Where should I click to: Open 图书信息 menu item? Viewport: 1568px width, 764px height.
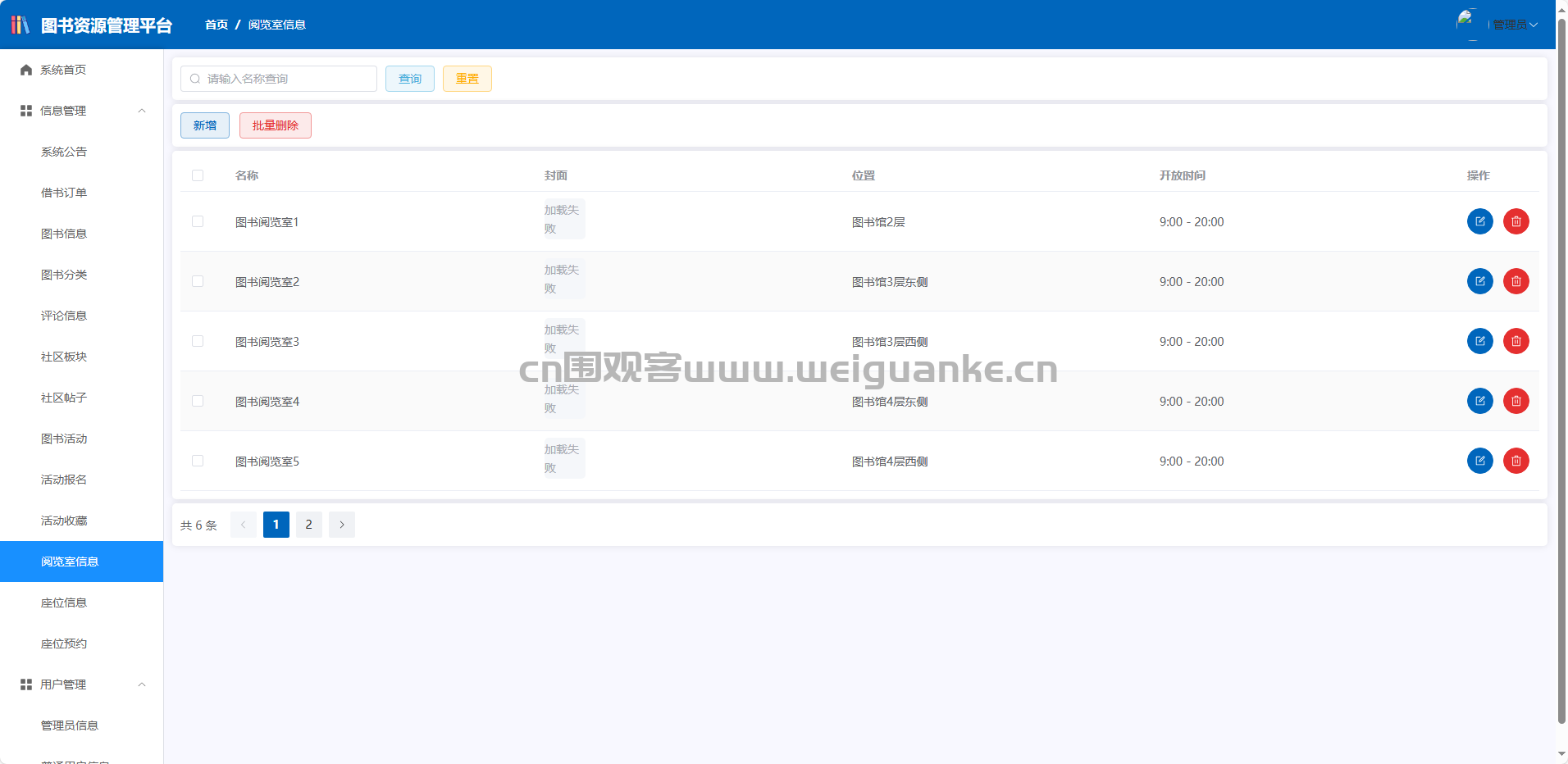pyautogui.click(x=82, y=234)
